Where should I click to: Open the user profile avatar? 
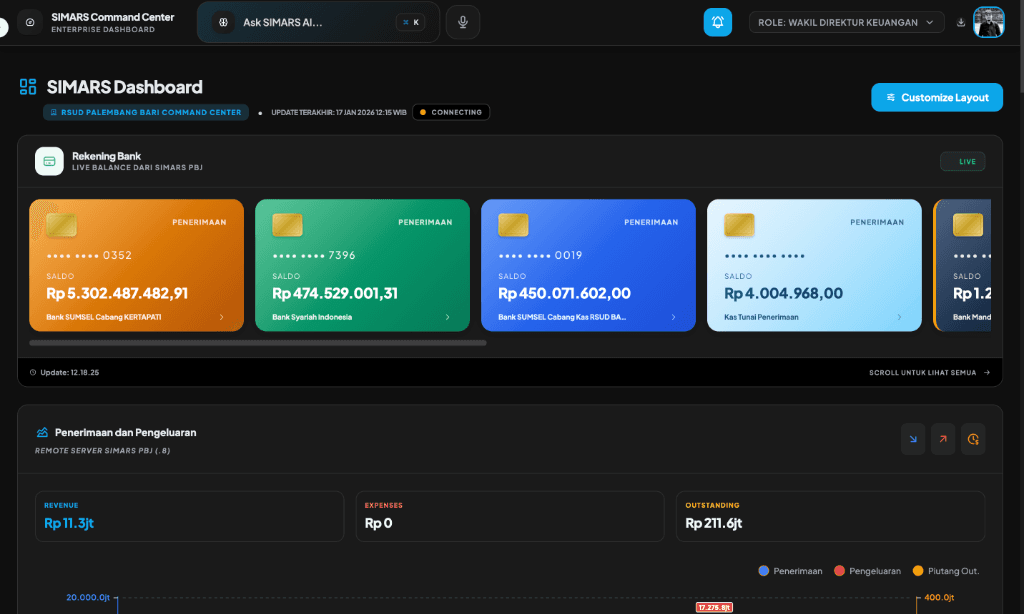[988, 22]
